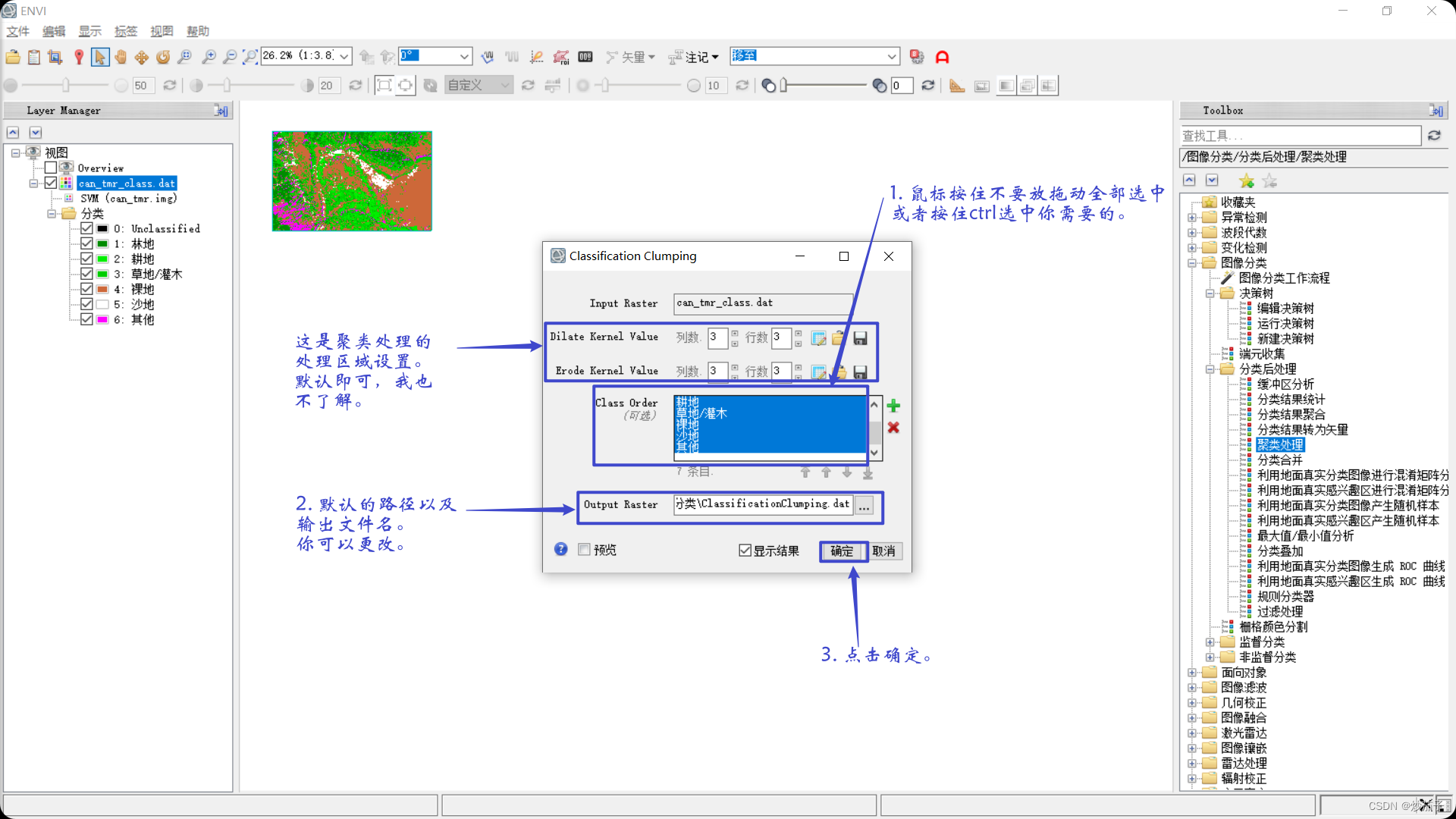Click the Output Raster browse button
Viewport: 1456px width, 819px height.
tap(864, 506)
